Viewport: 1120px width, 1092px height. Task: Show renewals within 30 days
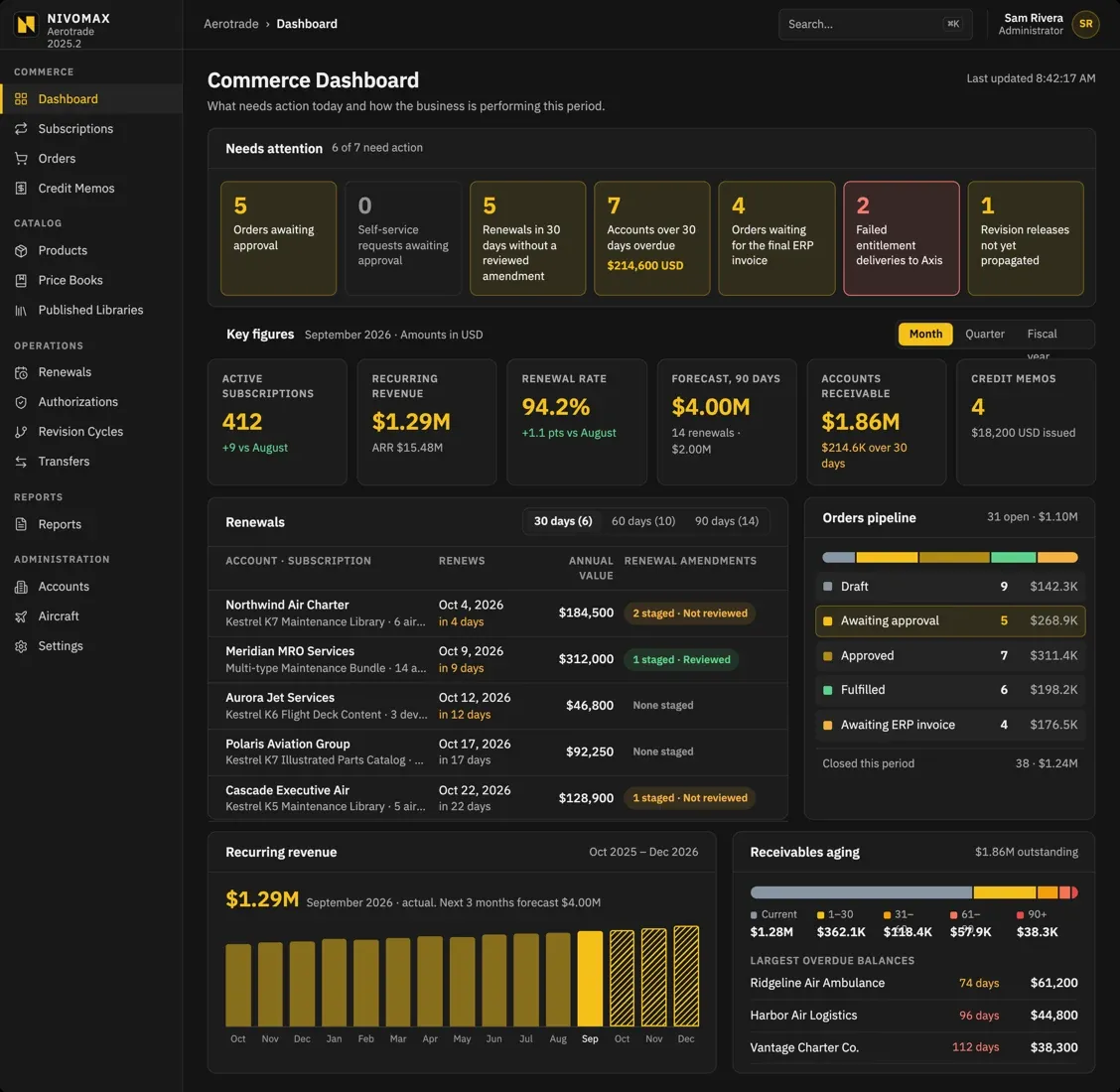coord(563,521)
